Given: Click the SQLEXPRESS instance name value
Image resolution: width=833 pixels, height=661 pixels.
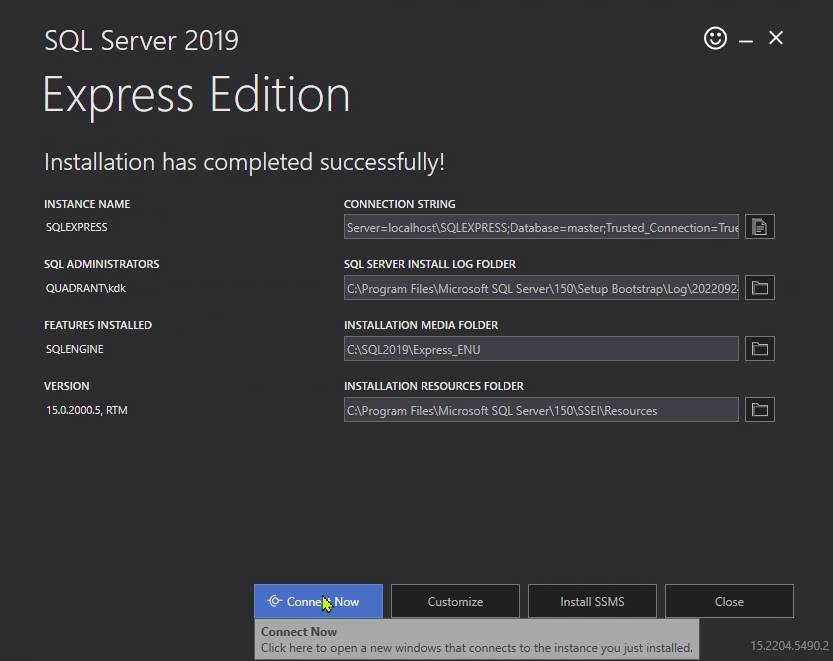Looking at the screenshot, I should [x=76, y=227].
